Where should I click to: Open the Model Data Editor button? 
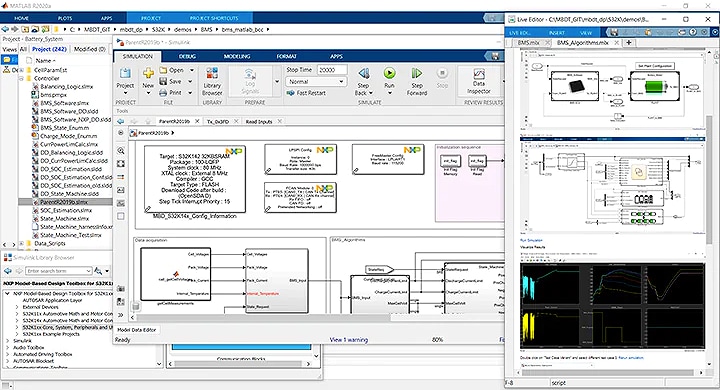pos(136,330)
